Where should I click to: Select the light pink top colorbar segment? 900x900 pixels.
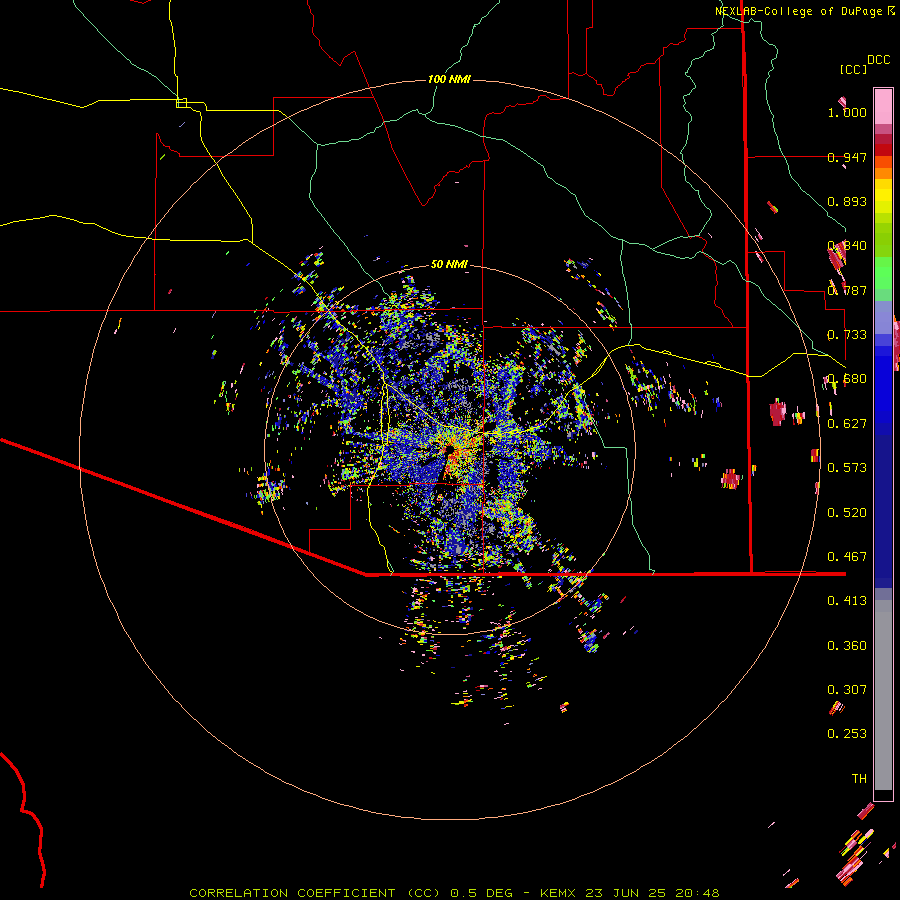883,106
